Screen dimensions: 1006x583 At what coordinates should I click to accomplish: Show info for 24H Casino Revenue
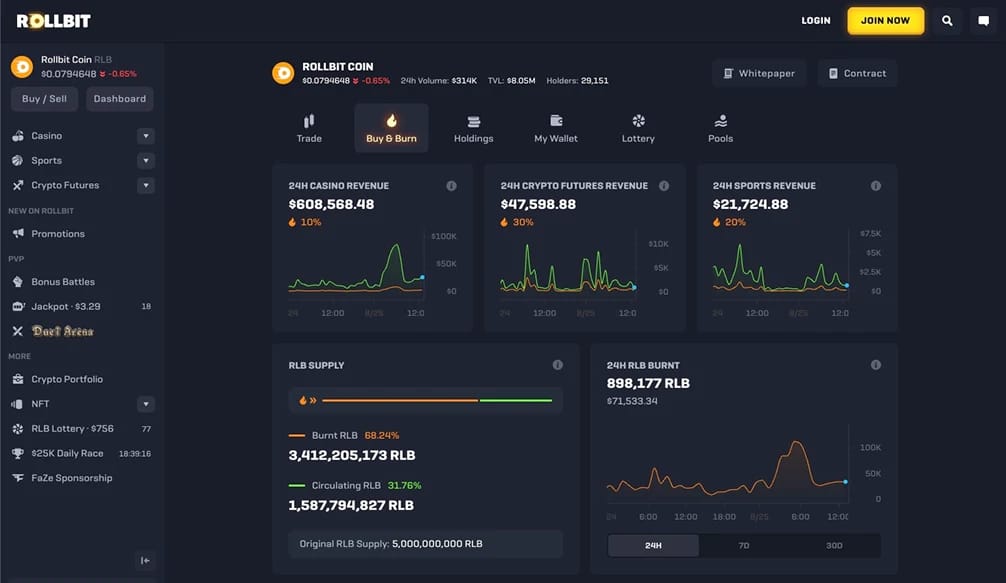452,186
